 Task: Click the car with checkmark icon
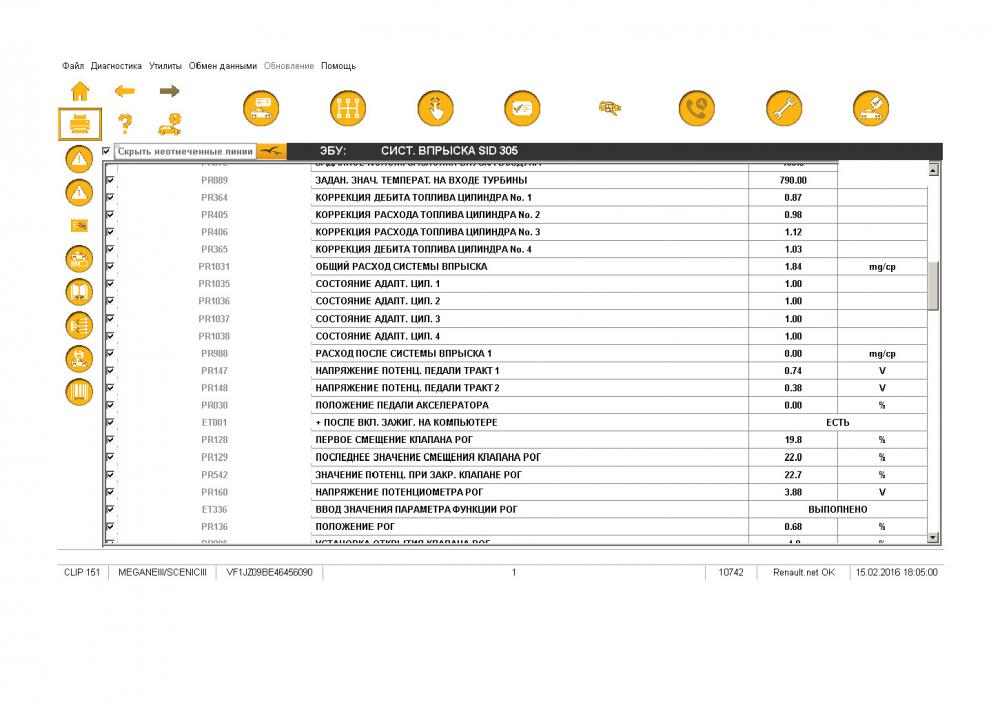pos(871,108)
